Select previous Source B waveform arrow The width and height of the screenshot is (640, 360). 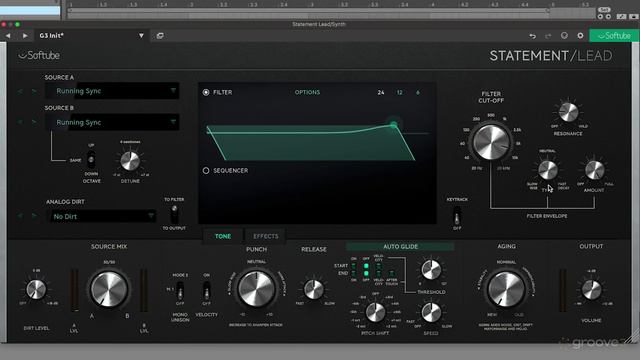coord(20,122)
